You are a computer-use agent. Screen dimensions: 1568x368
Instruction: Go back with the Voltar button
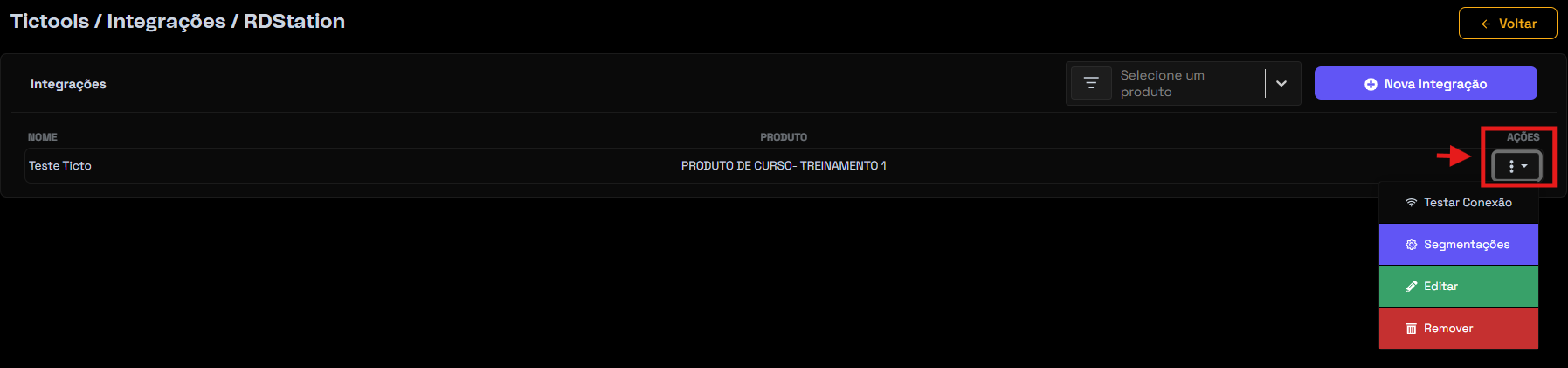1508,24
